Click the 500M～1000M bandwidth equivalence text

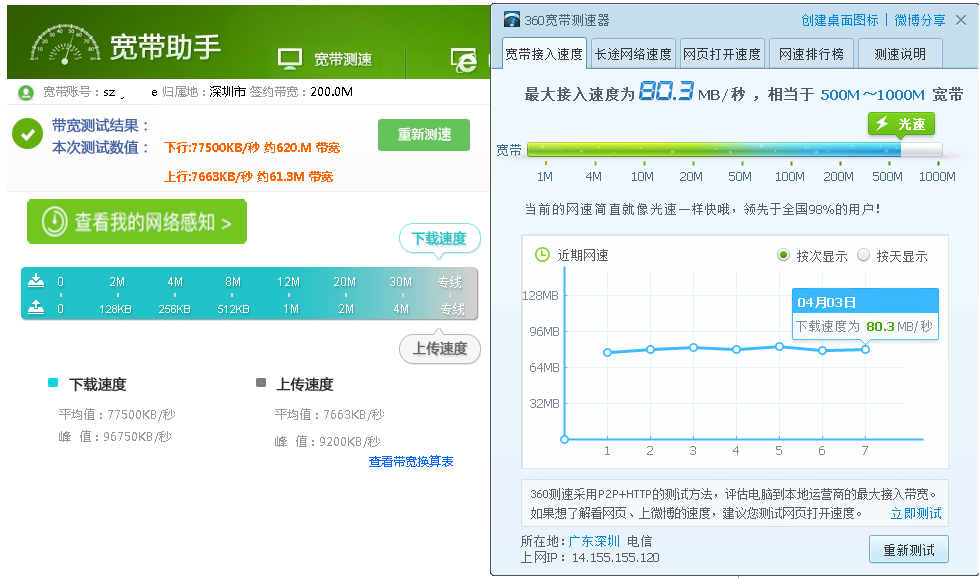pyautogui.click(x=872, y=94)
